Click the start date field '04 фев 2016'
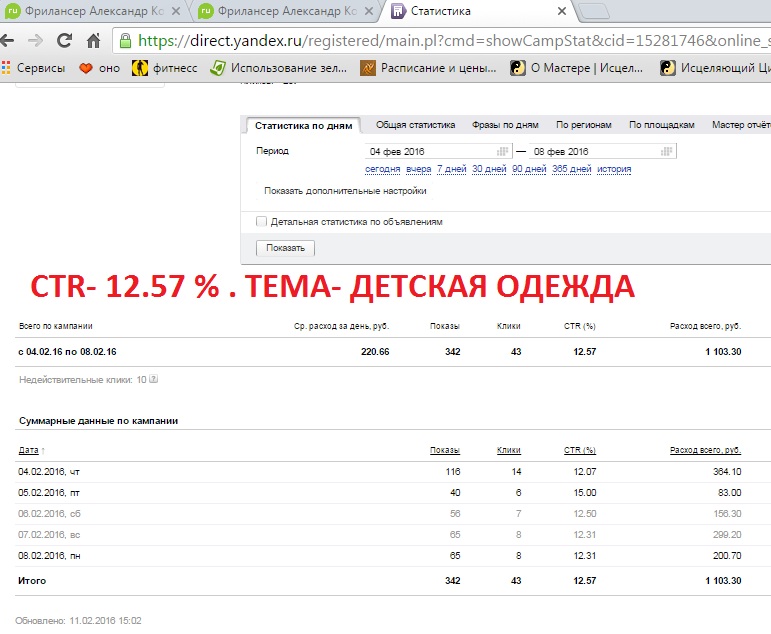The image size is (771, 634). coord(439,151)
